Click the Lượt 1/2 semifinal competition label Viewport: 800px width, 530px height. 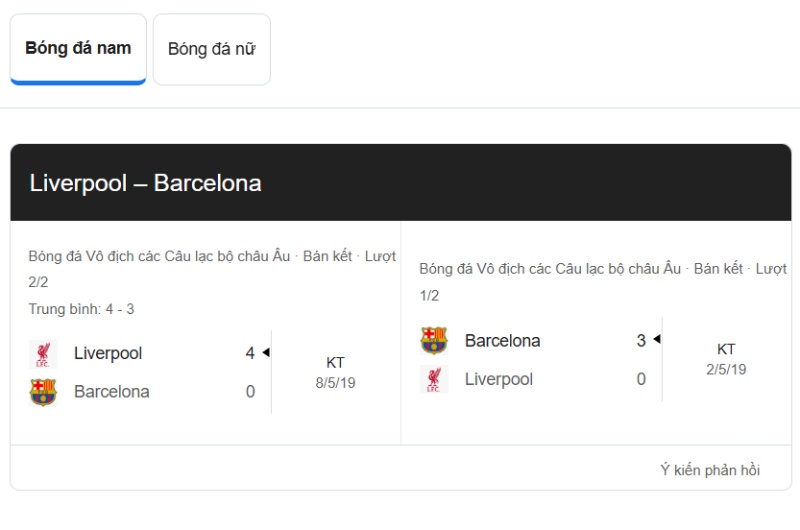[603, 282]
